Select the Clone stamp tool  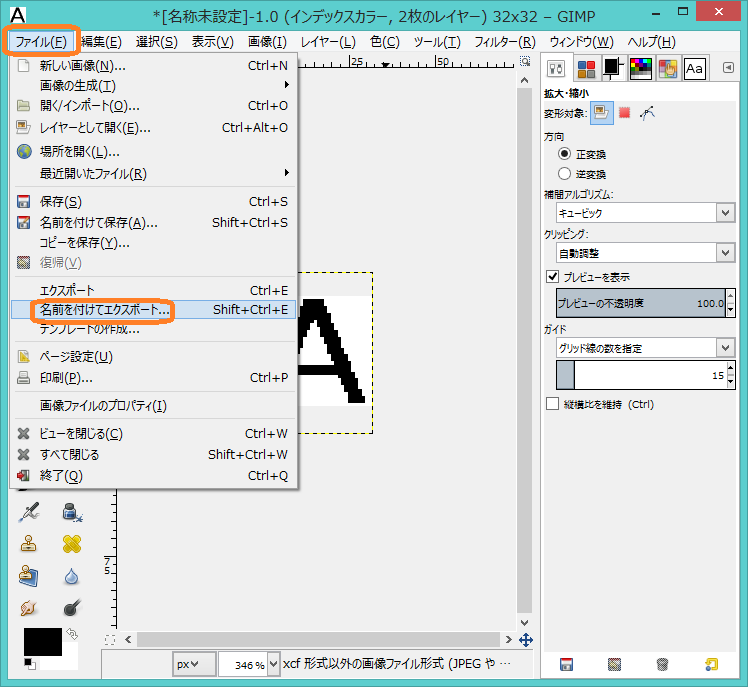[x=29, y=544]
